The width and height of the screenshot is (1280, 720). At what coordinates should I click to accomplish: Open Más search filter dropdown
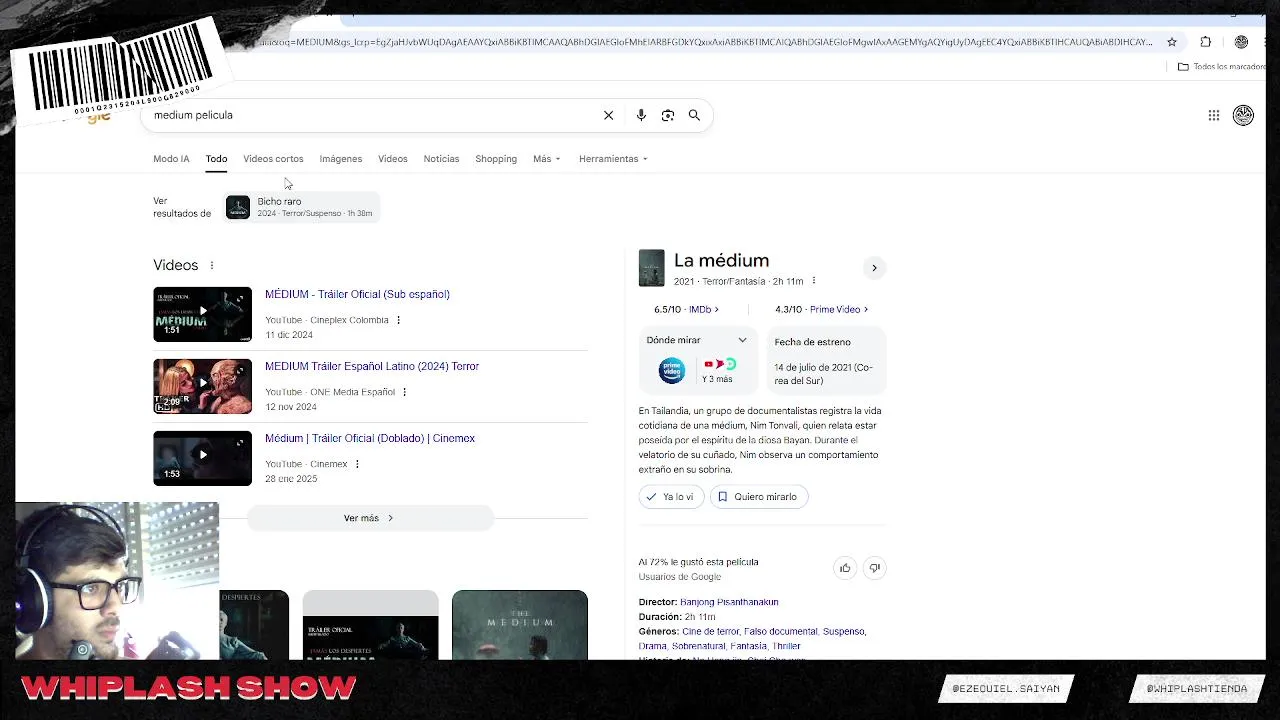pyautogui.click(x=546, y=159)
